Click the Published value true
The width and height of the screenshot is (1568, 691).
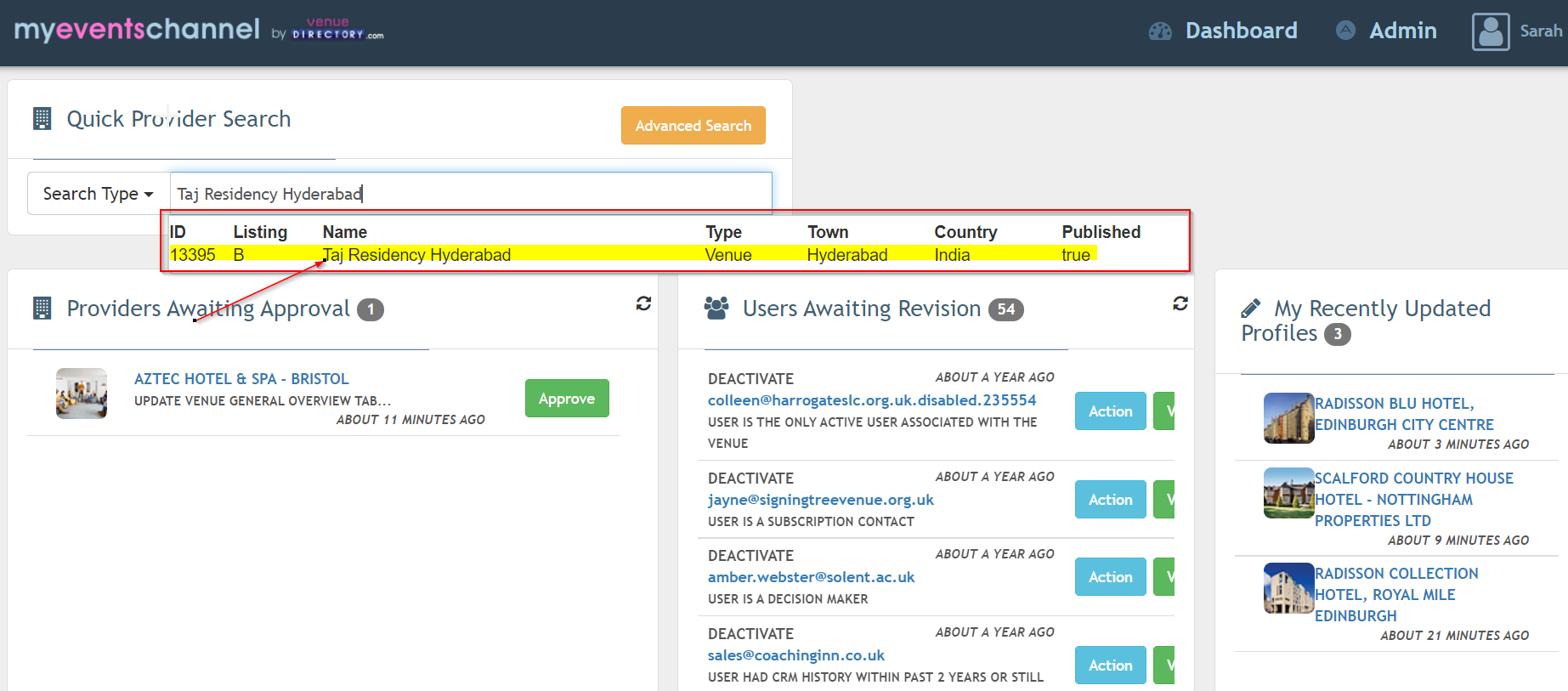click(x=1076, y=255)
